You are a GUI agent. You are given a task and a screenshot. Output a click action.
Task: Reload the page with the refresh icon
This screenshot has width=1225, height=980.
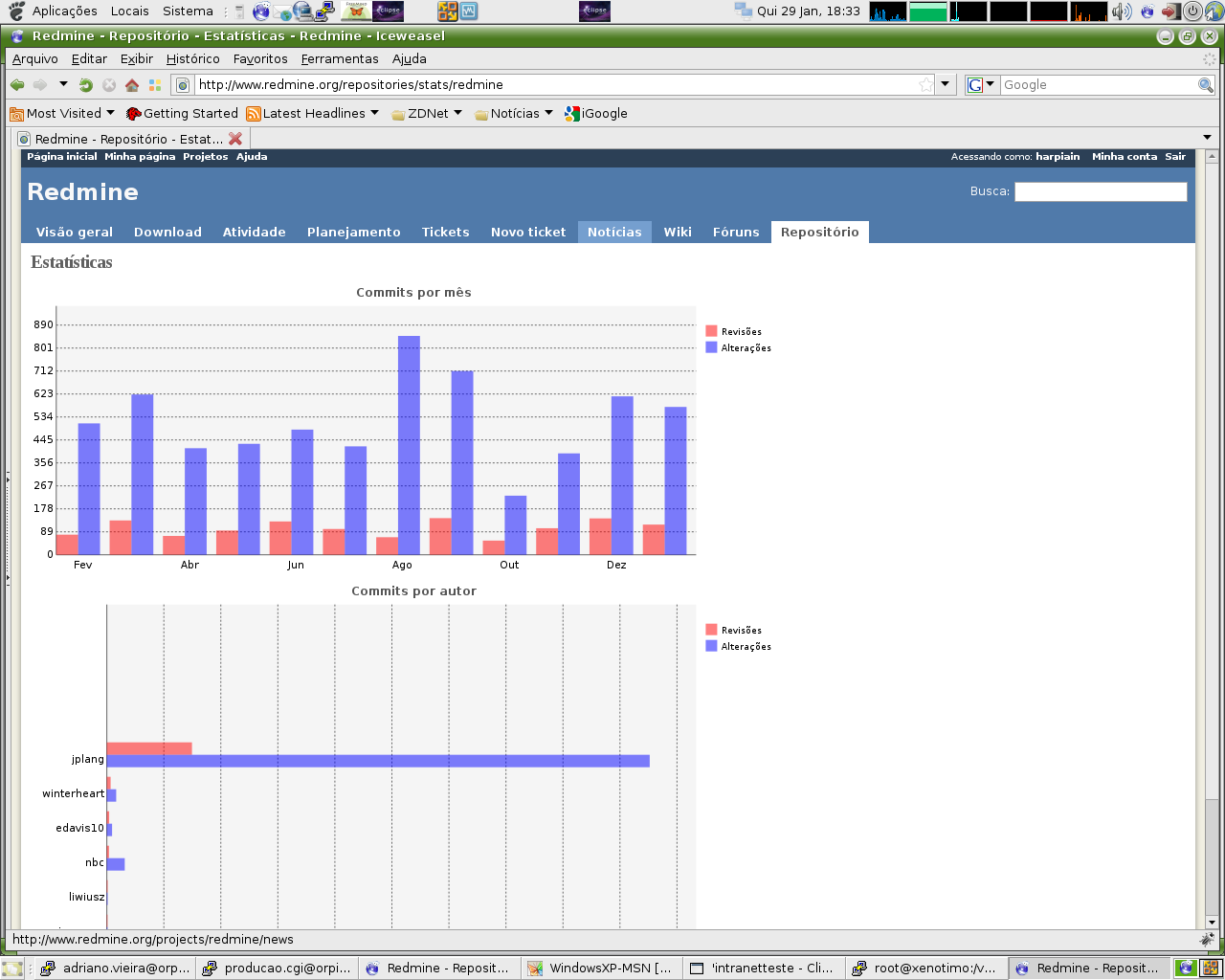click(85, 85)
